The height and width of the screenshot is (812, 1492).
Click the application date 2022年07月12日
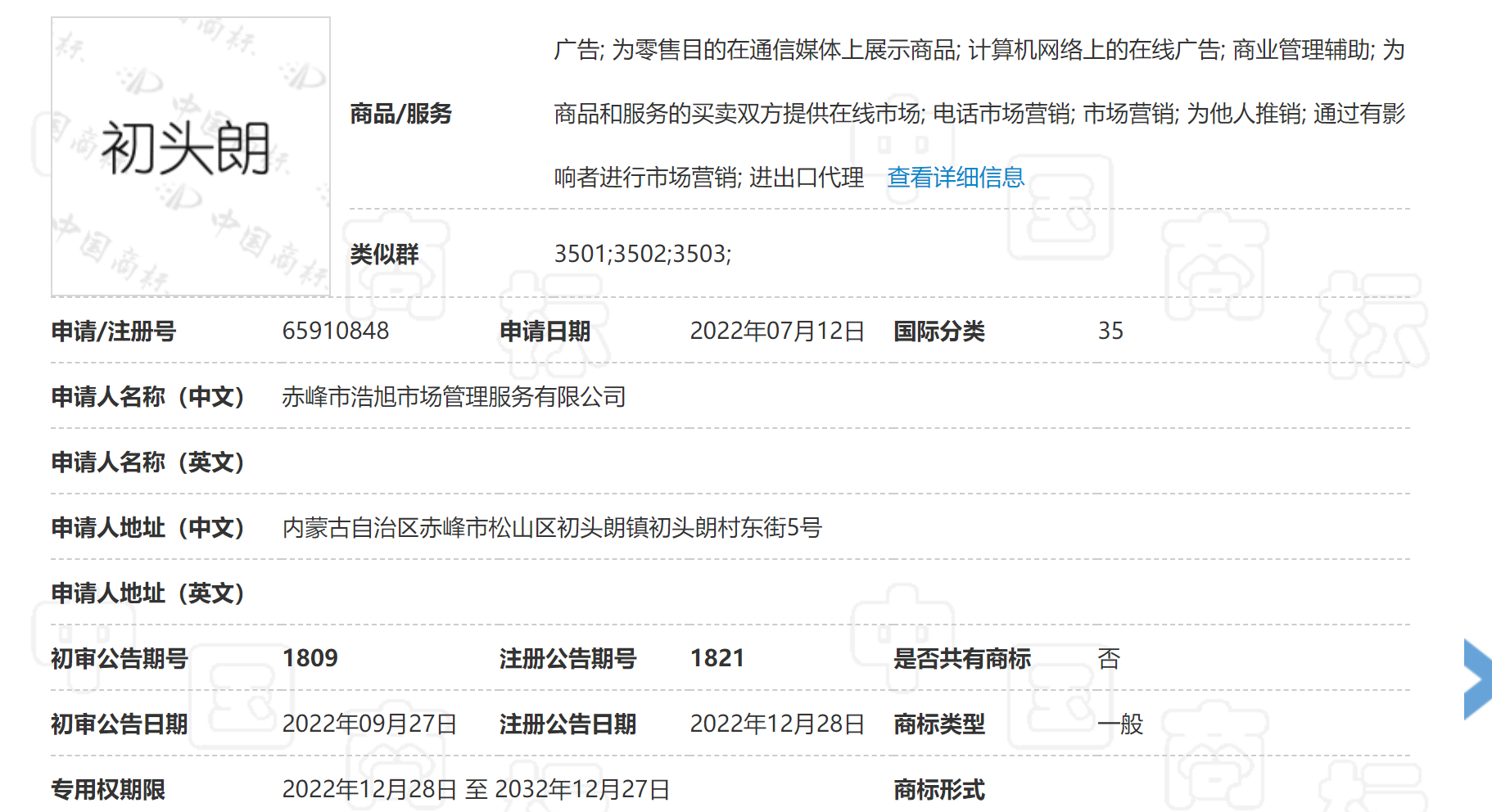click(x=776, y=331)
